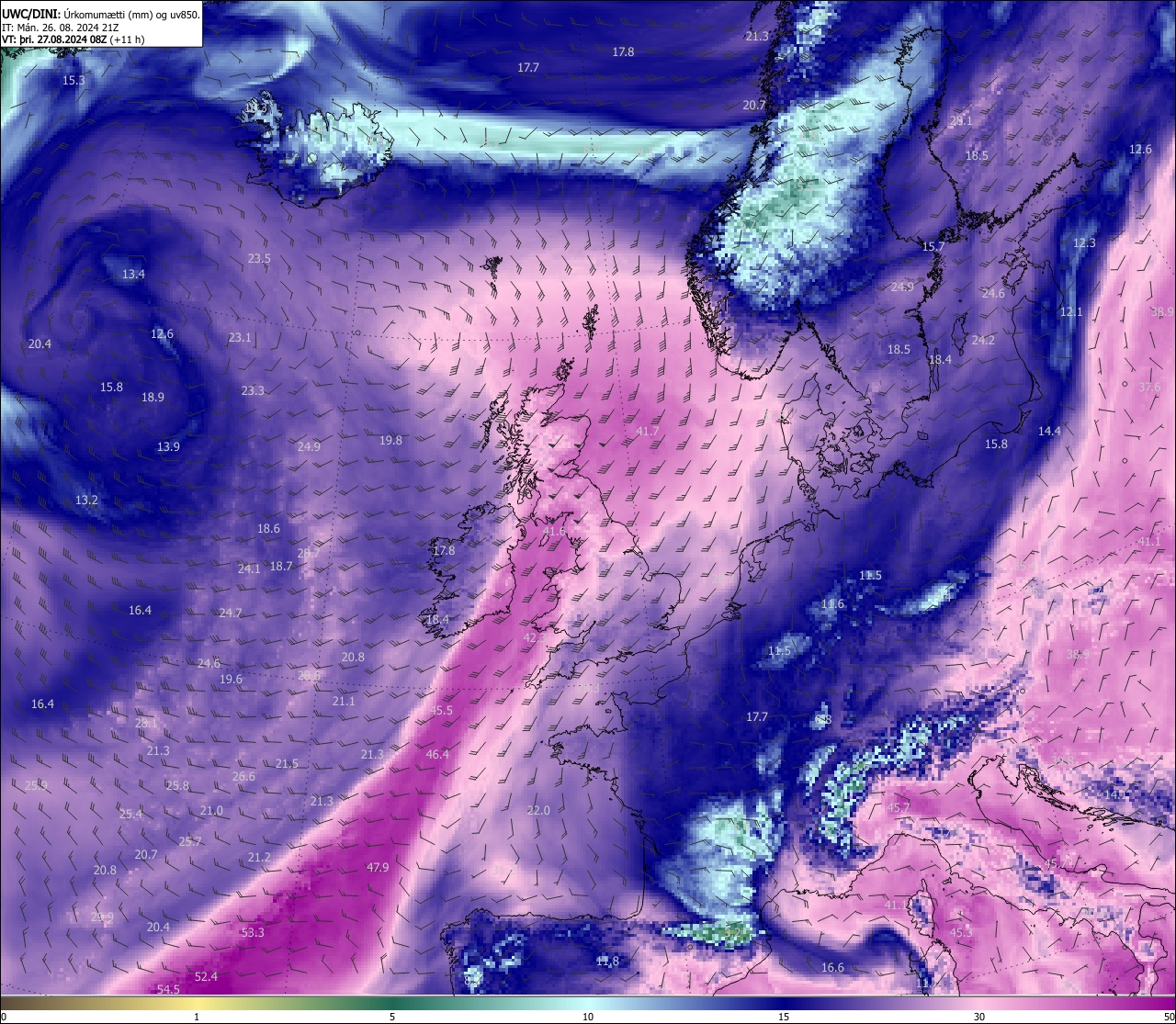Screen dimensions: 1176x1024
Task: Click the 25.8 value label
Action: (x=177, y=786)
